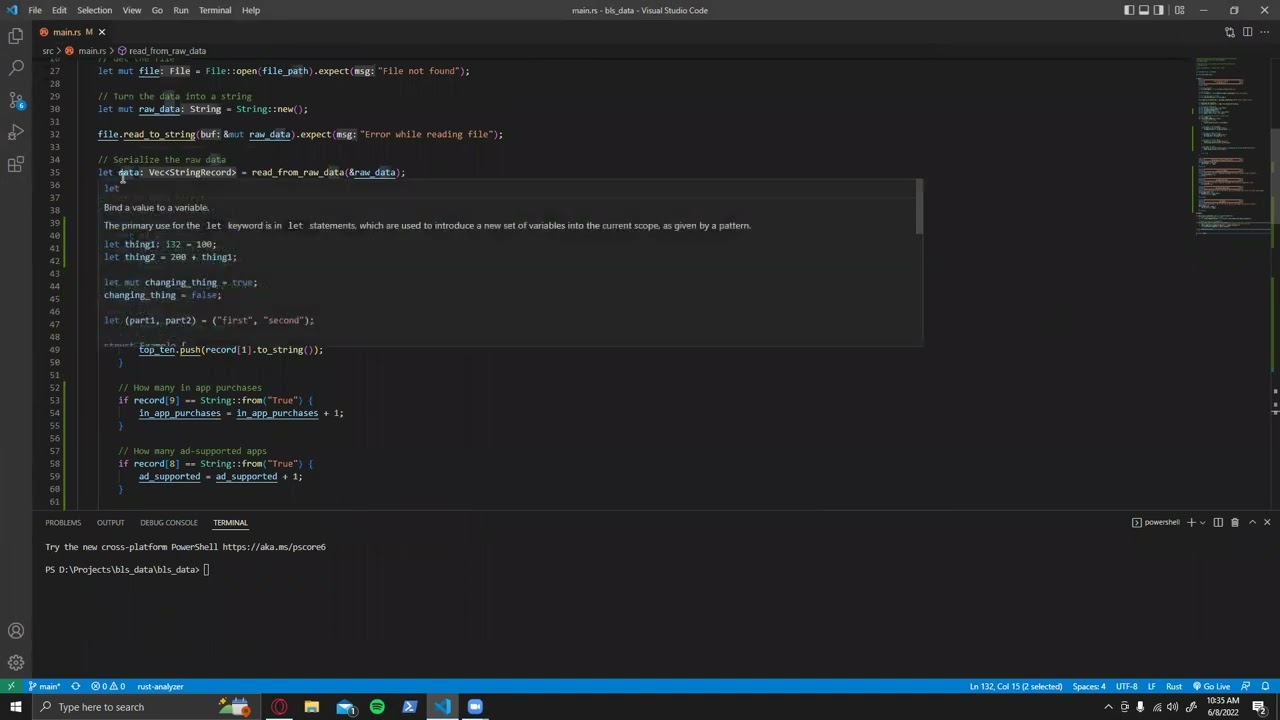The height and width of the screenshot is (720, 1280).
Task: Open the Extensions view
Action: click(16, 164)
